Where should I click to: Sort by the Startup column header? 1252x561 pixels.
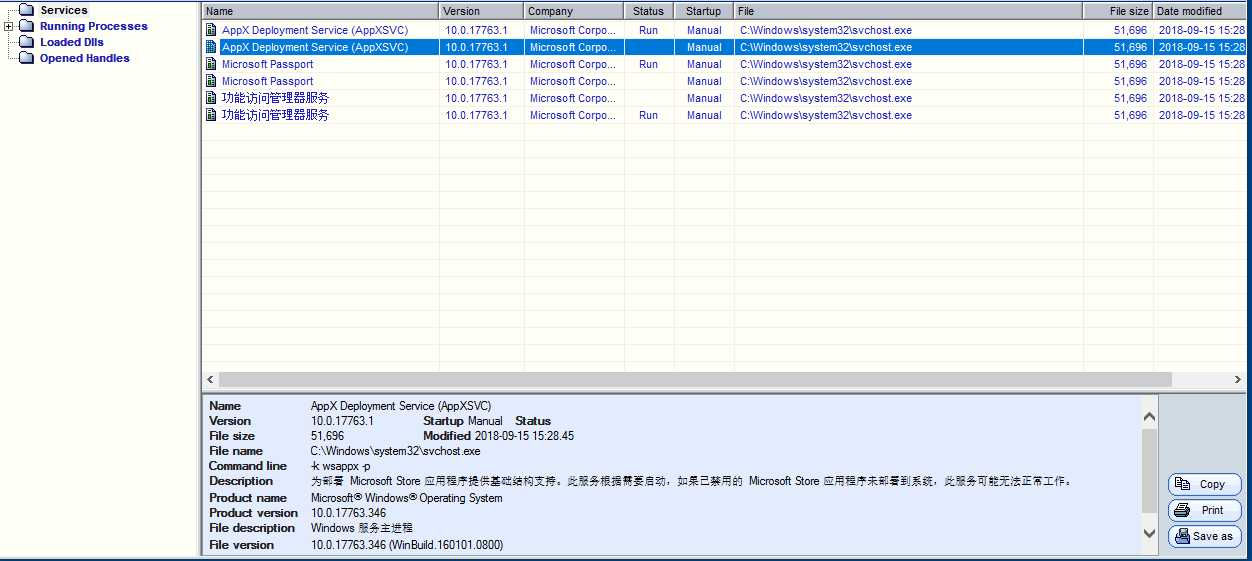[x=704, y=11]
